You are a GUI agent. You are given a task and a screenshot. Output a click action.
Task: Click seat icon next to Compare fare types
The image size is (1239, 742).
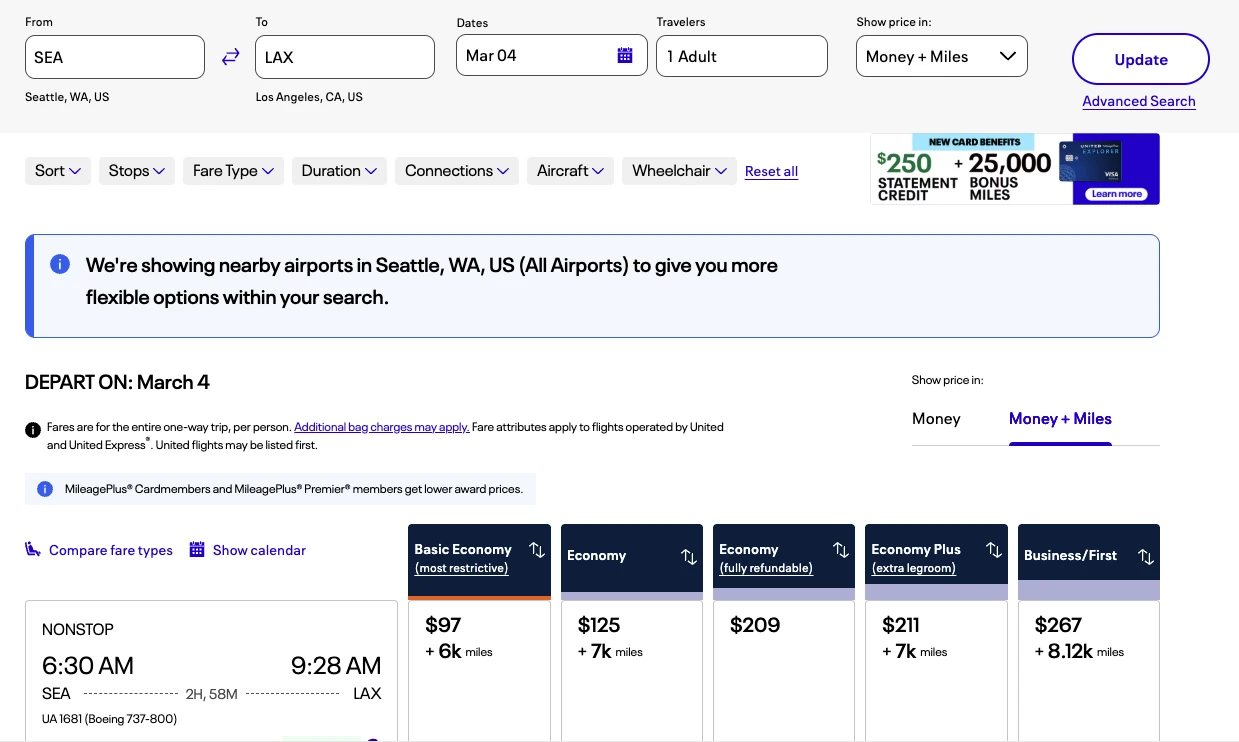click(33, 549)
